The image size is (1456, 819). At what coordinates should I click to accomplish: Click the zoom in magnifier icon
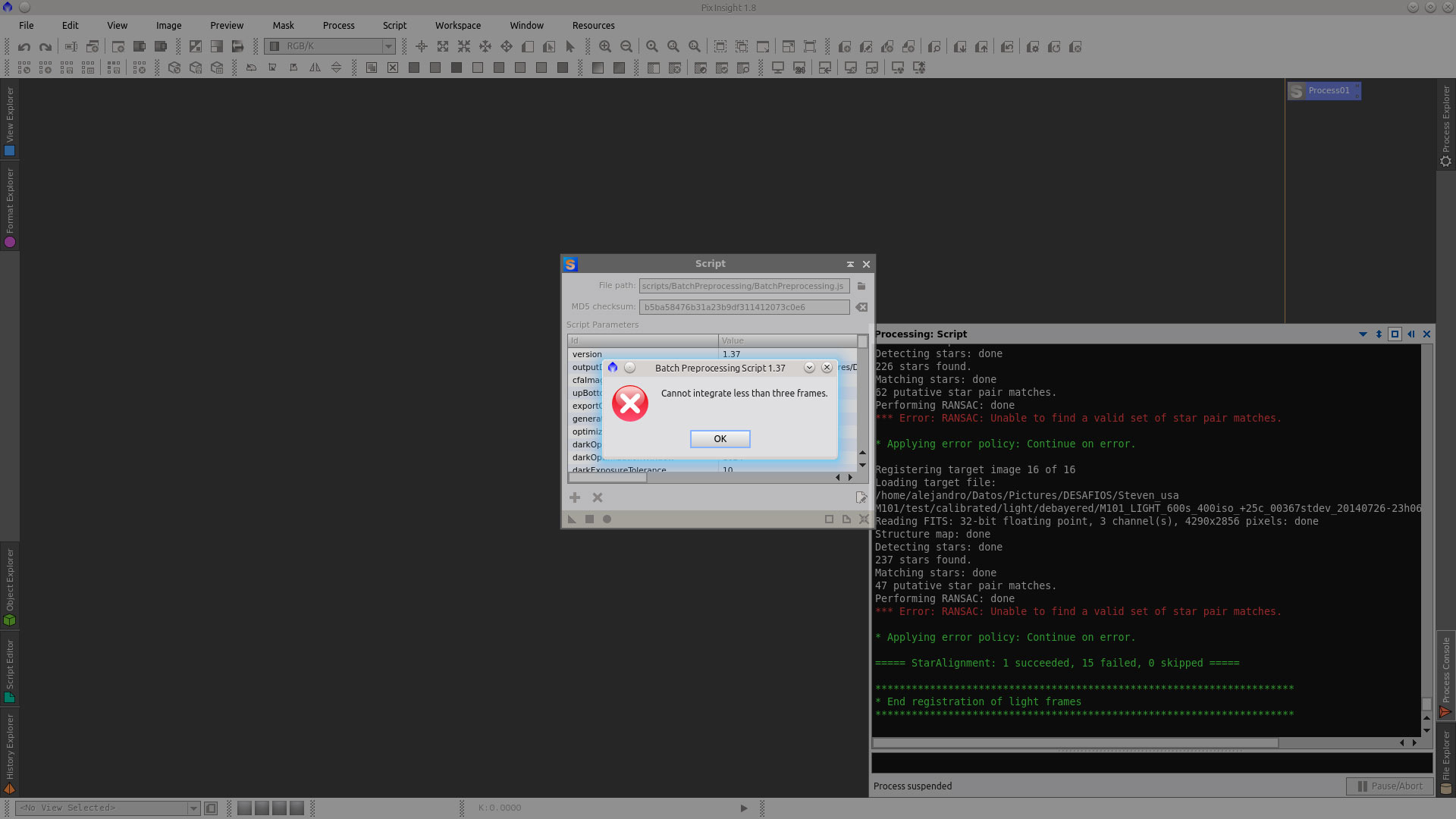click(x=605, y=47)
